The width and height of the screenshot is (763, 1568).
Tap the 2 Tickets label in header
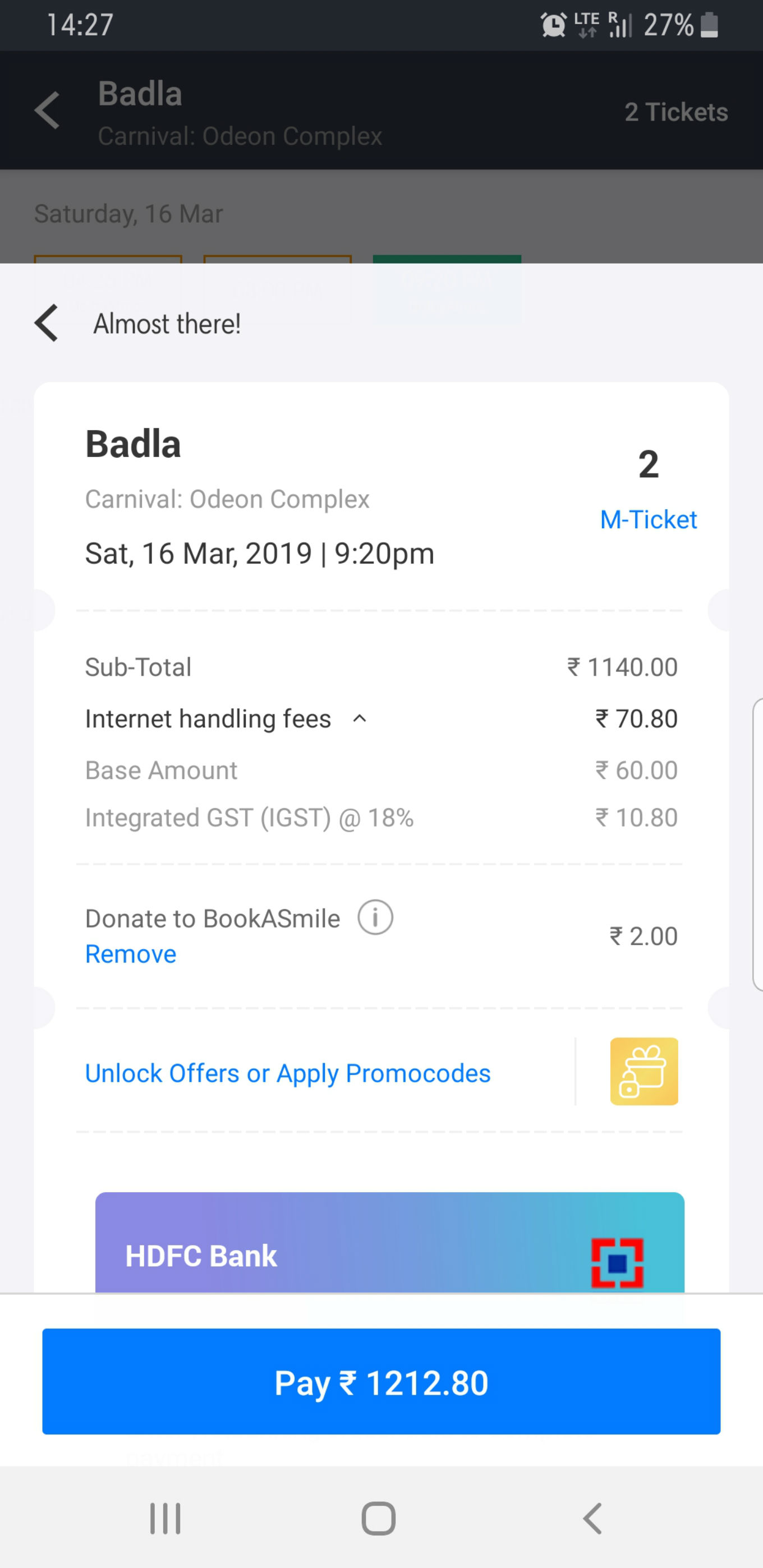pyautogui.click(x=676, y=112)
